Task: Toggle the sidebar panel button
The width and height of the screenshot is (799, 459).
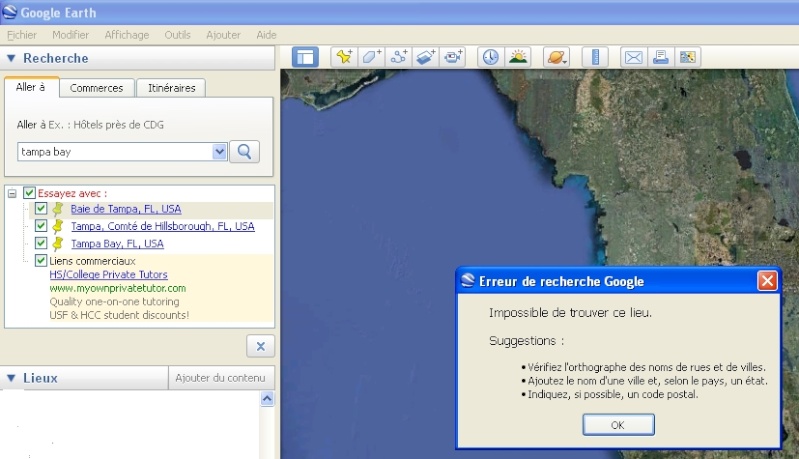Action: (305, 57)
